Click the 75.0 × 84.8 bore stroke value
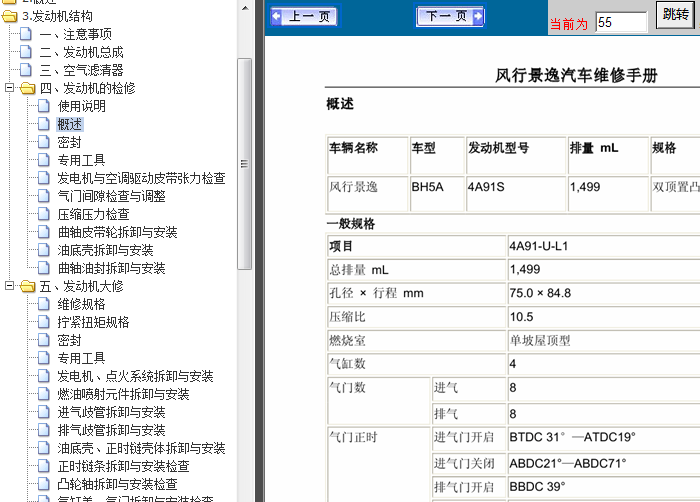Screen dimensions: 700x502 540,293
